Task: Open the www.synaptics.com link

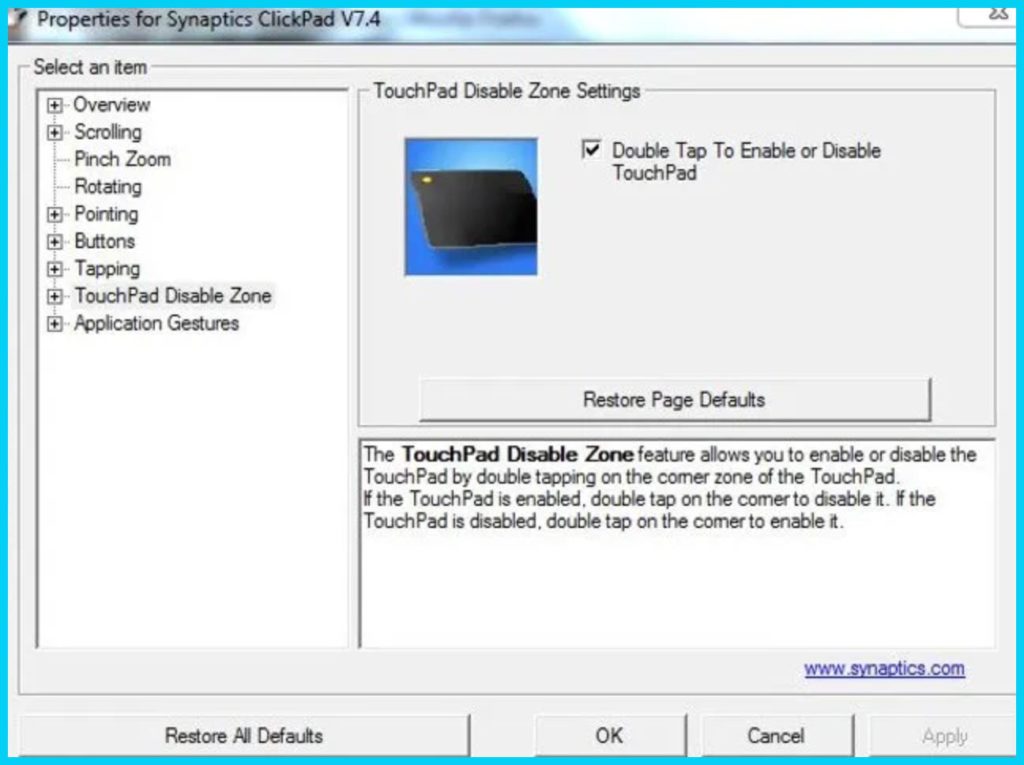Action: click(x=884, y=668)
